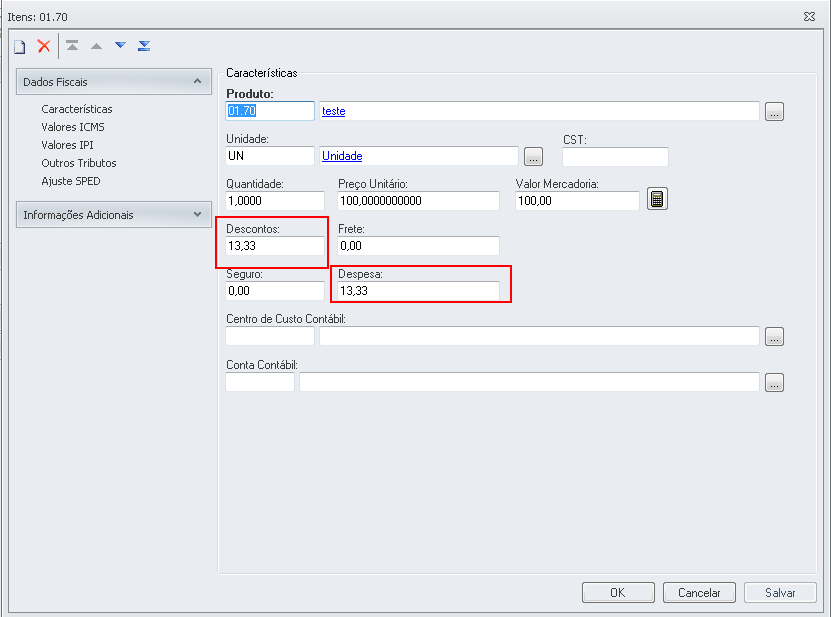Open Valores IPI section
831x617 pixels.
(67, 145)
